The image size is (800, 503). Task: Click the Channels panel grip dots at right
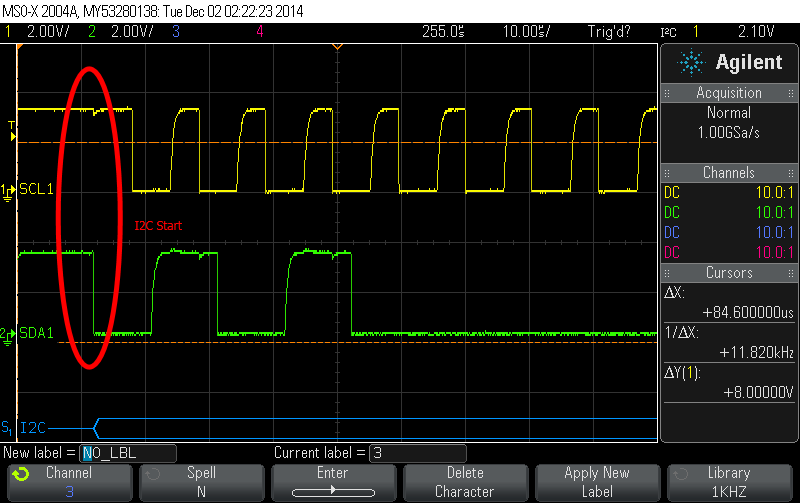pyautogui.click(x=791, y=172)
